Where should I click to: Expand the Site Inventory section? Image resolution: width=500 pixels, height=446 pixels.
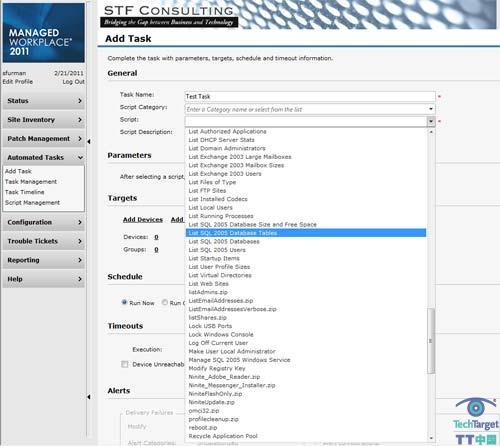point(43,120)
